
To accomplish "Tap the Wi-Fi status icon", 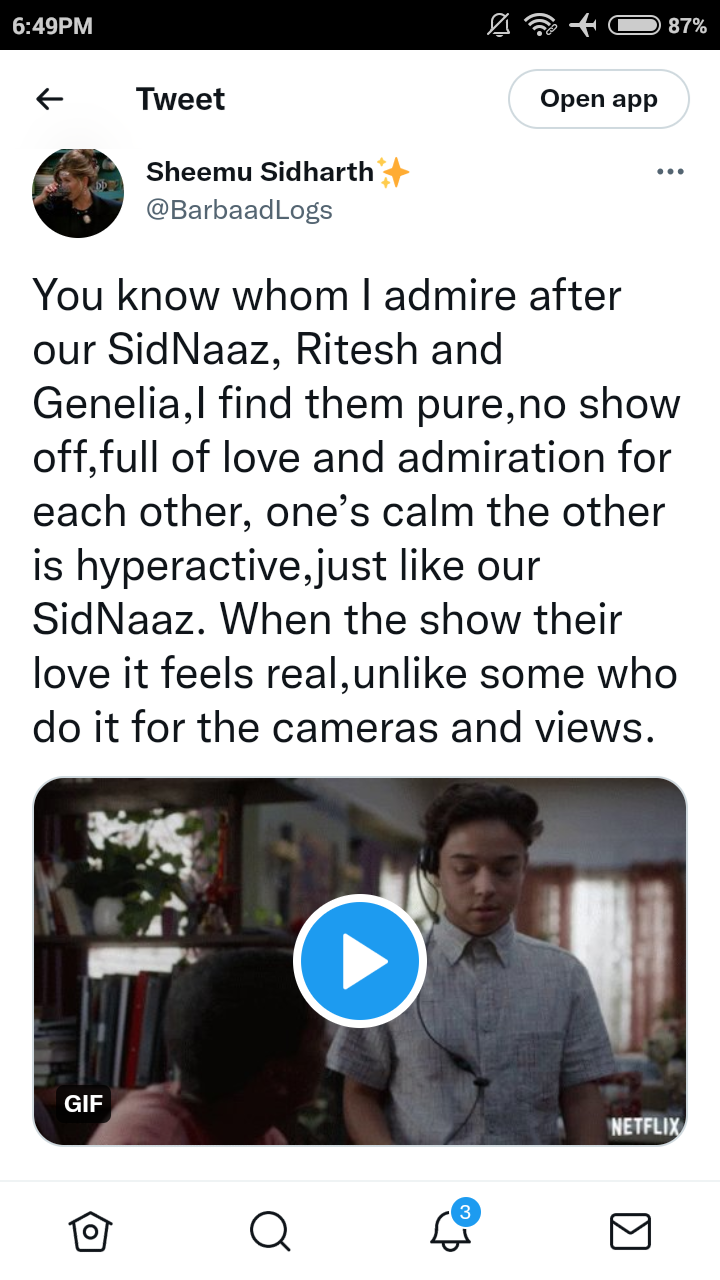I will [x=540, y=26].
